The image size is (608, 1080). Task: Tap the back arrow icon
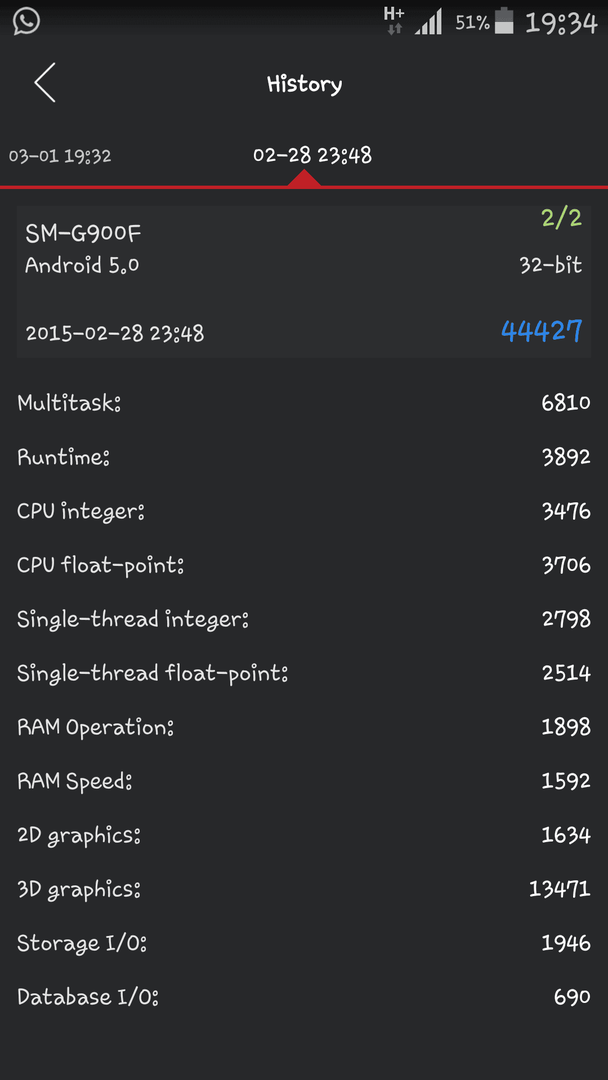pos(45,83)
